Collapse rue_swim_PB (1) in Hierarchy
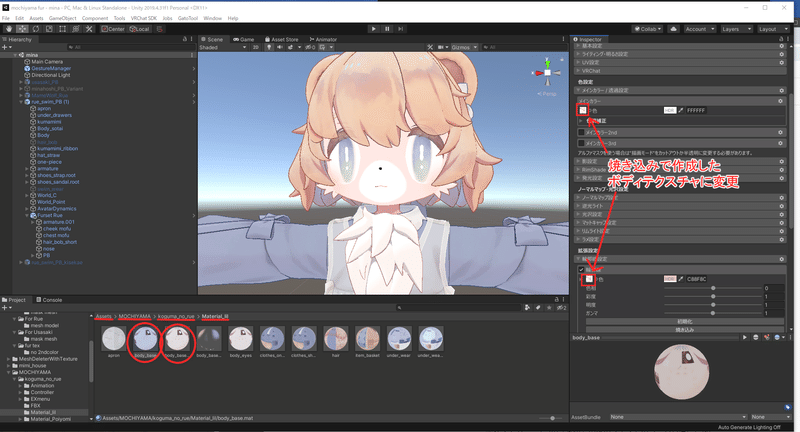Viewport: 800px width, 432px height. point(21,102)
